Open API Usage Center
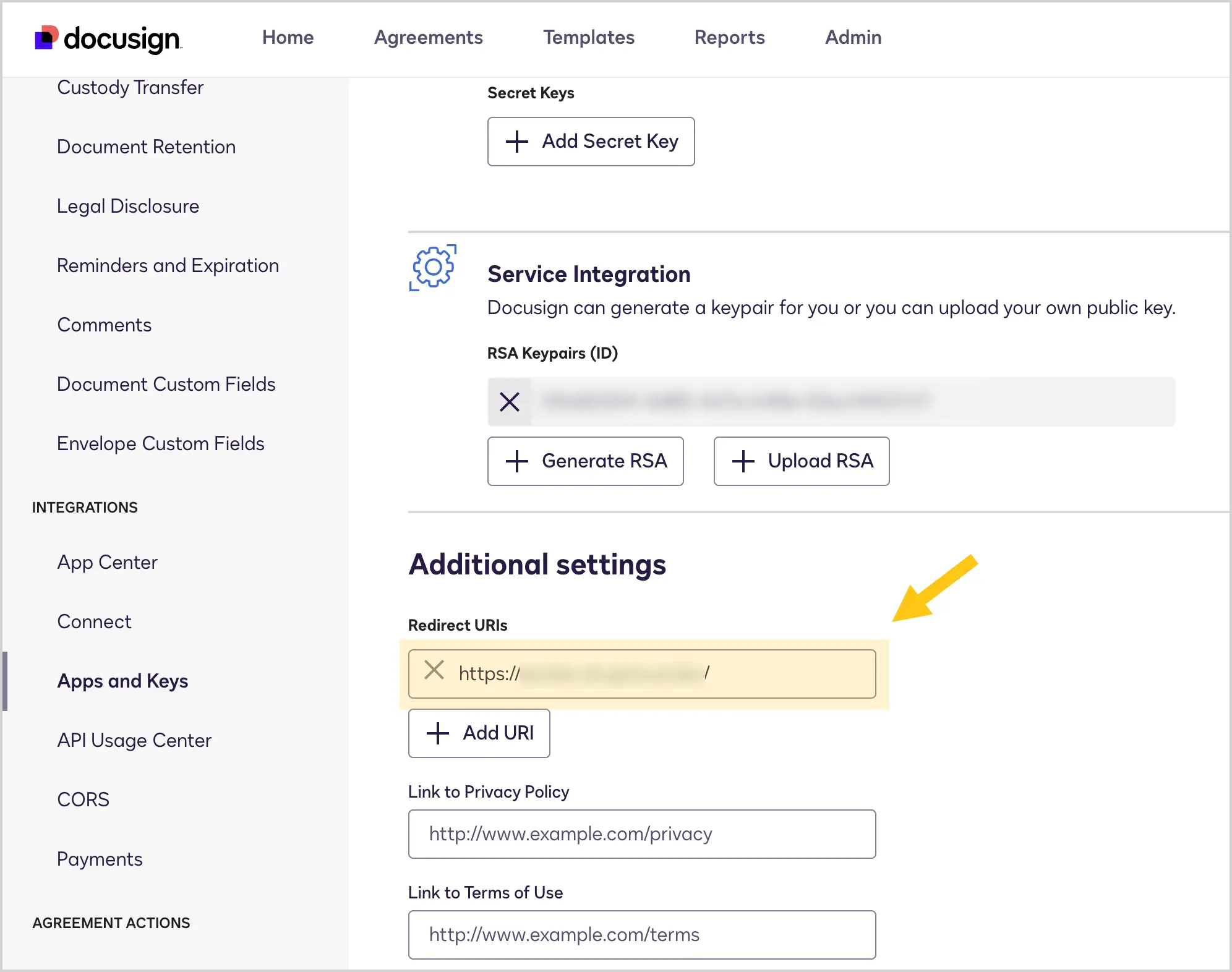This screenshot has width=1232, height=972. click(134, 741)
